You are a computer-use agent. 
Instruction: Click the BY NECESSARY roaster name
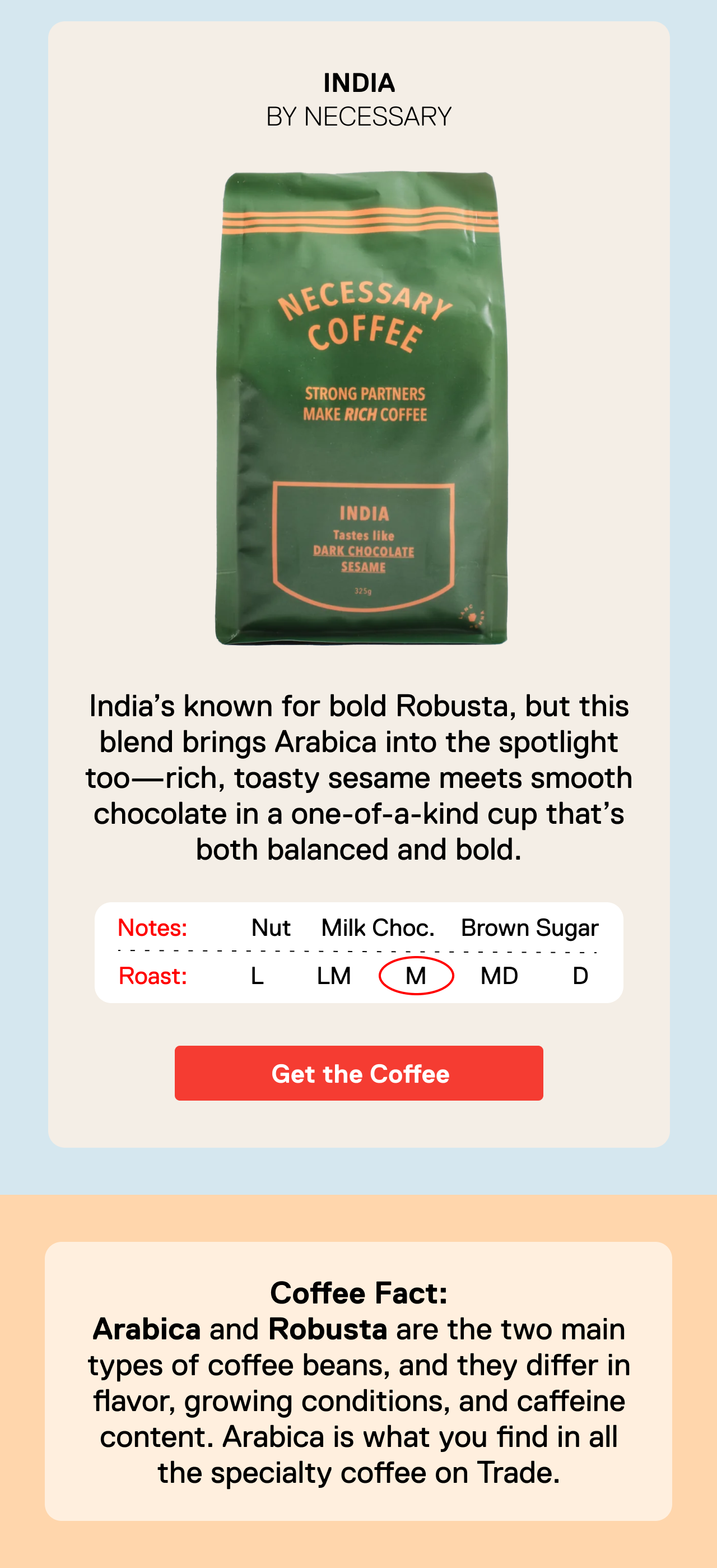[x=359, y=116]
